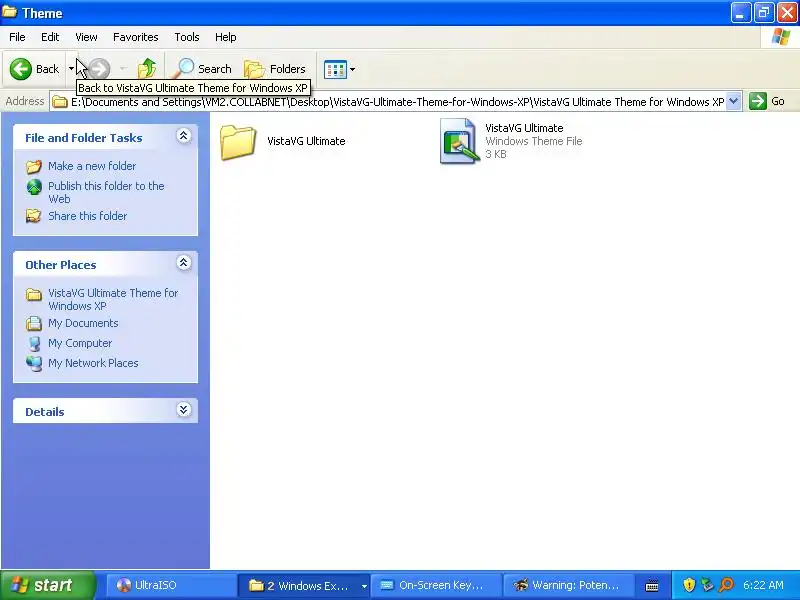Viewport: 800px width, 600px height.
Task: Collapse the File and Folder Tasks panel
Action: pos(184,136)
